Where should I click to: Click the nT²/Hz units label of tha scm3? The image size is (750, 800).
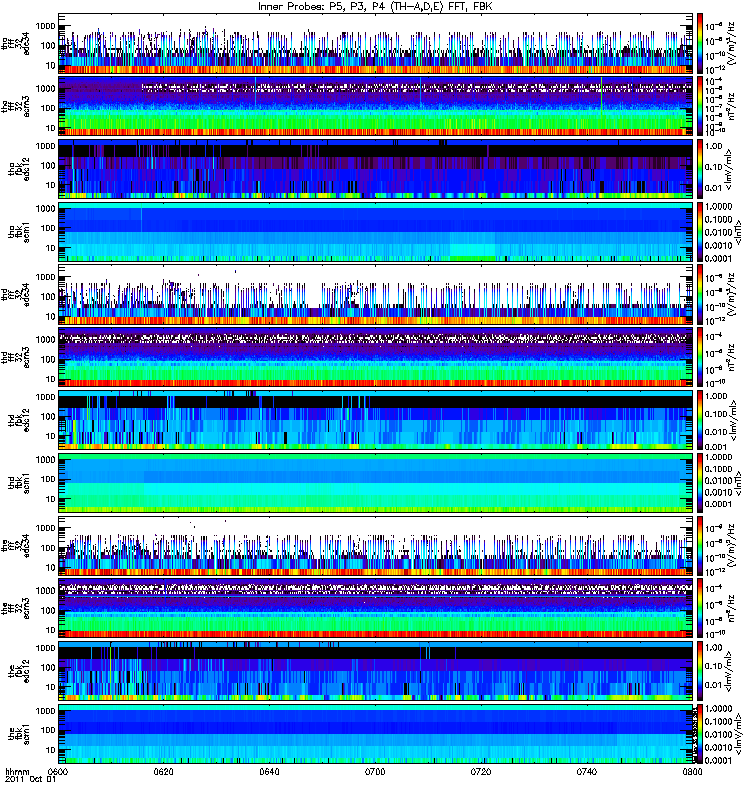[x=733, y=107]
